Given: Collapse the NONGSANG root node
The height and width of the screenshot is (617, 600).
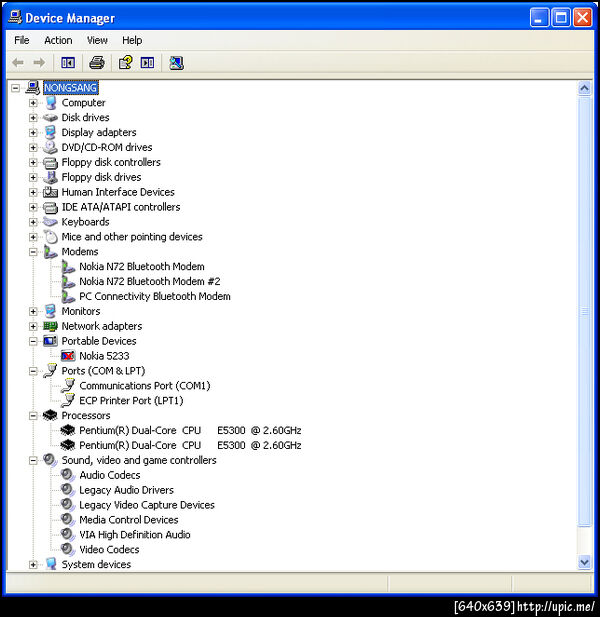Looking at the screenshot, I should (15, 88).
